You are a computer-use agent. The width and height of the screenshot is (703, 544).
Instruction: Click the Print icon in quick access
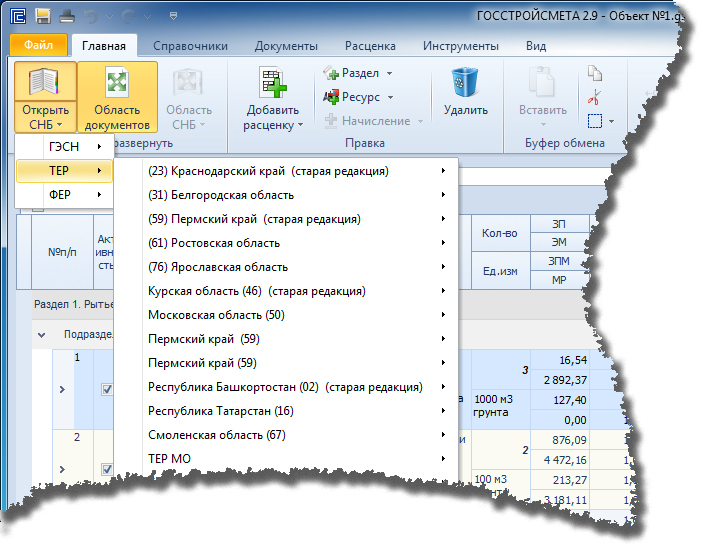point(67,17)
